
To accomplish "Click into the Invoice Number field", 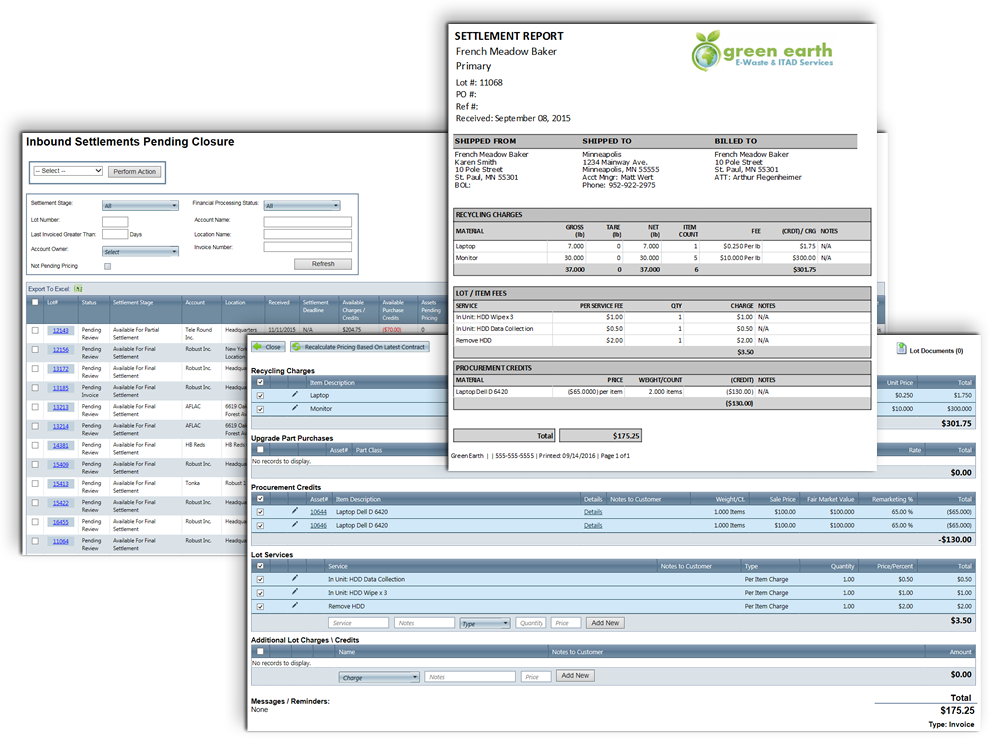I will pyautogui.click(x=308, y=247).
